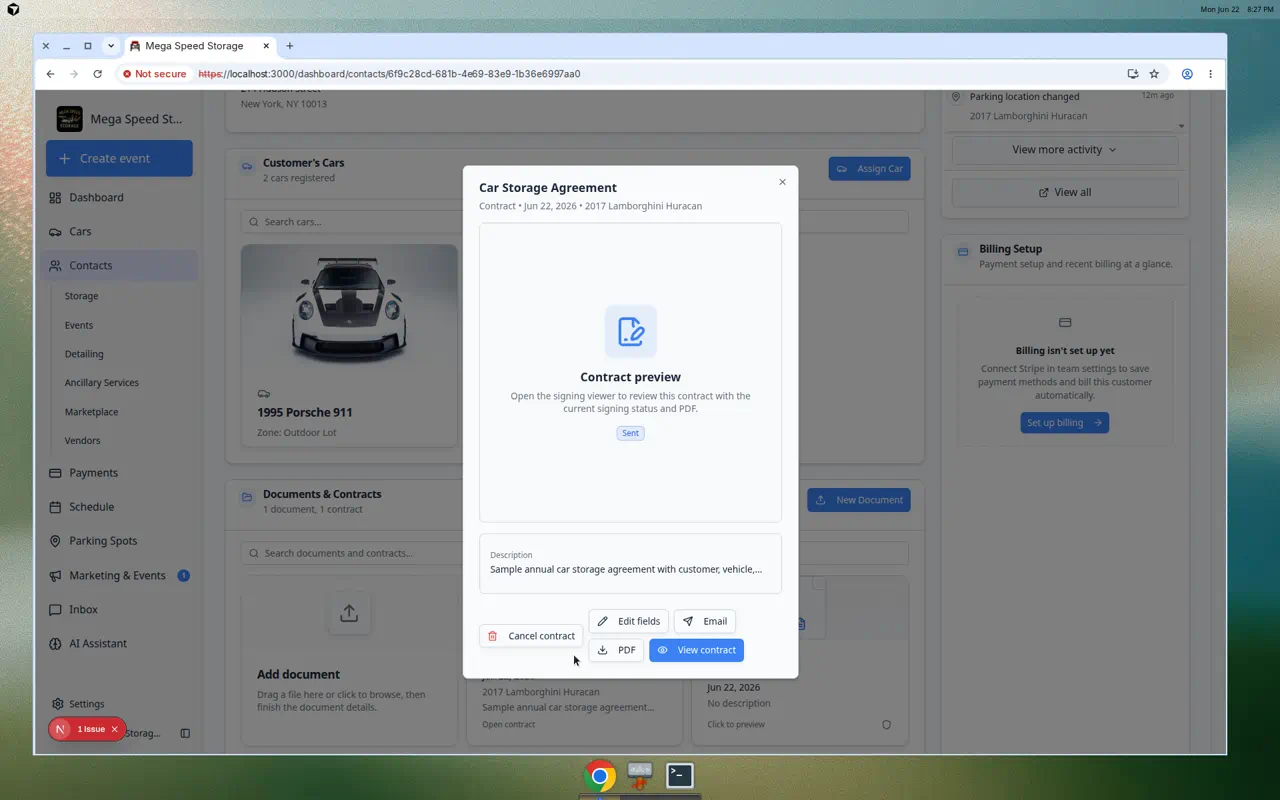
Task: Launch Terminal from the dock
Action: pos(680,775)
